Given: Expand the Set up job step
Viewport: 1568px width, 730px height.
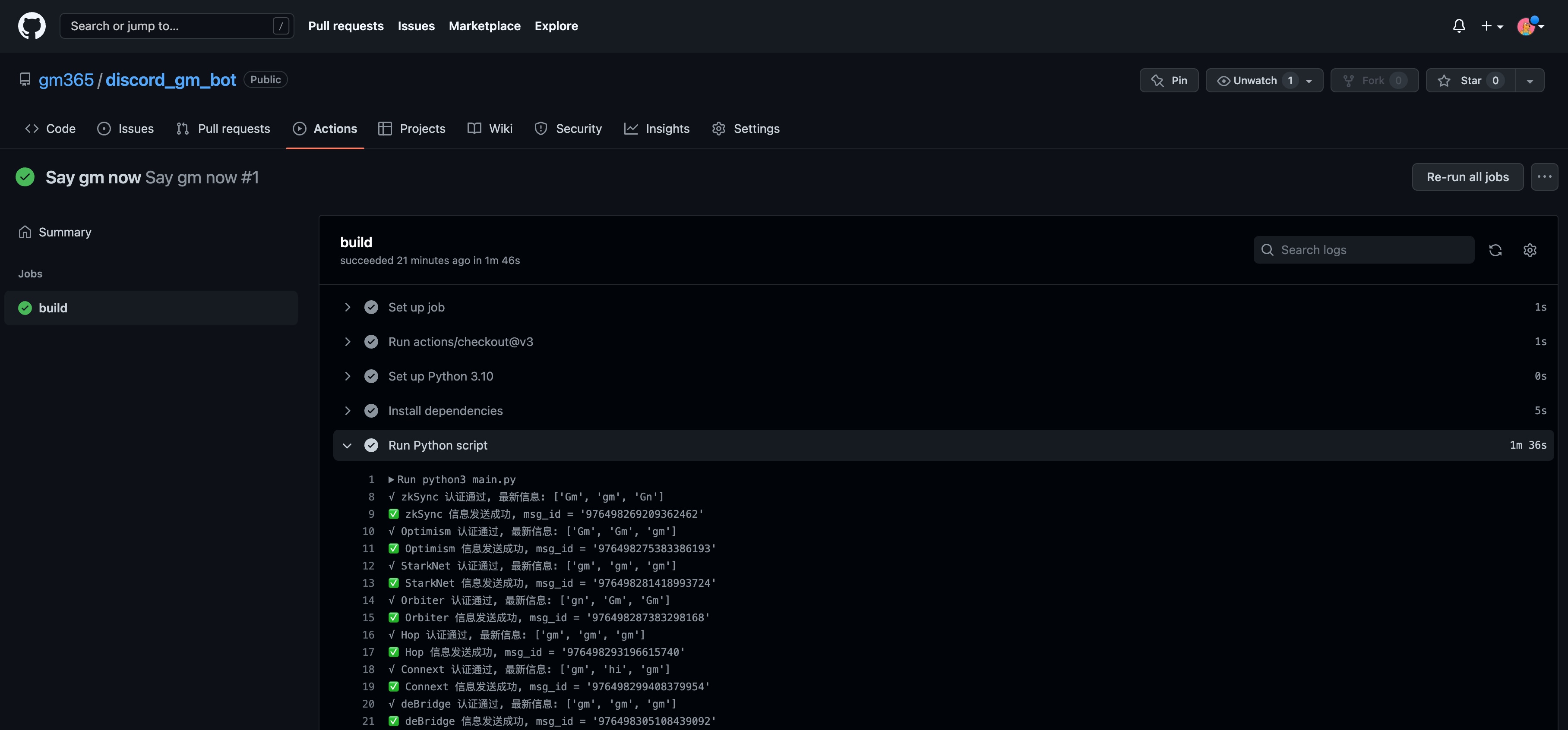Looking at the screenshot, I should 348,307.
